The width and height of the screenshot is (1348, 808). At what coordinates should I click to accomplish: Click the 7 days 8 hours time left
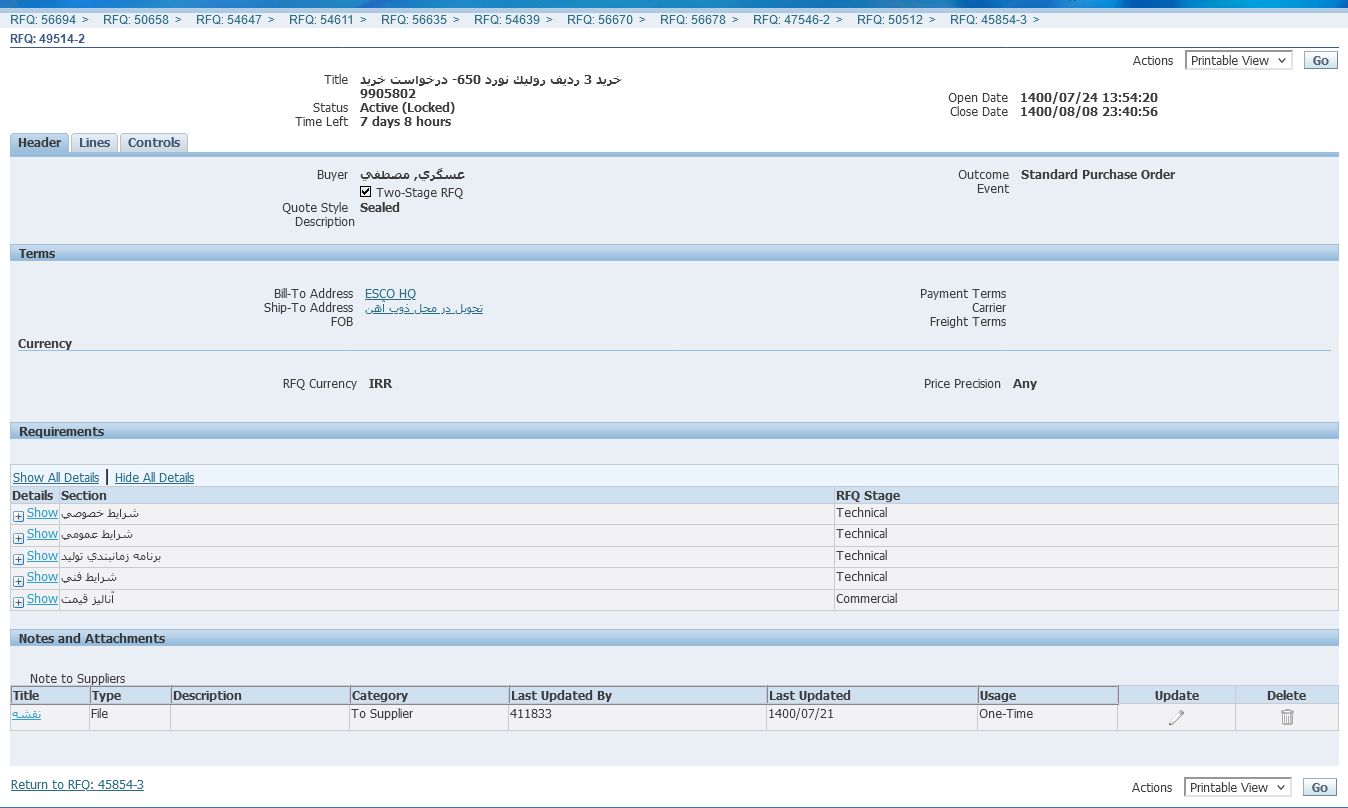click(406, 122)
